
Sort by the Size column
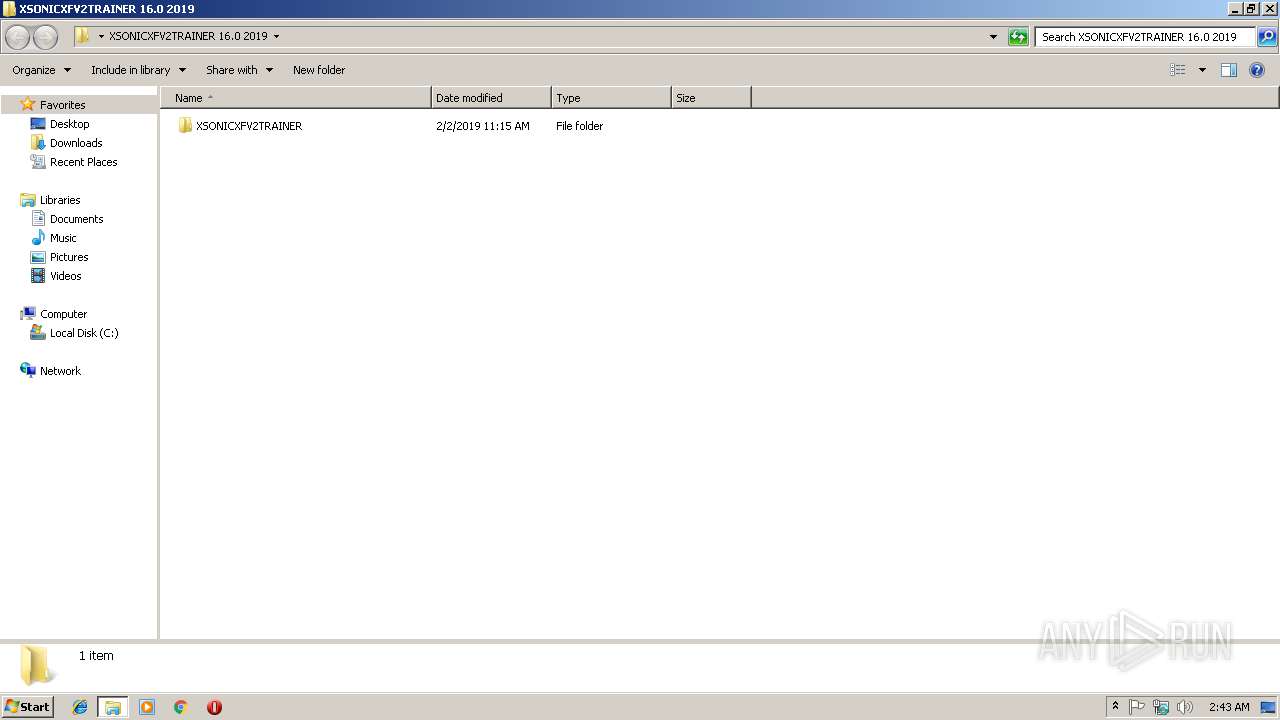(711, 98)
